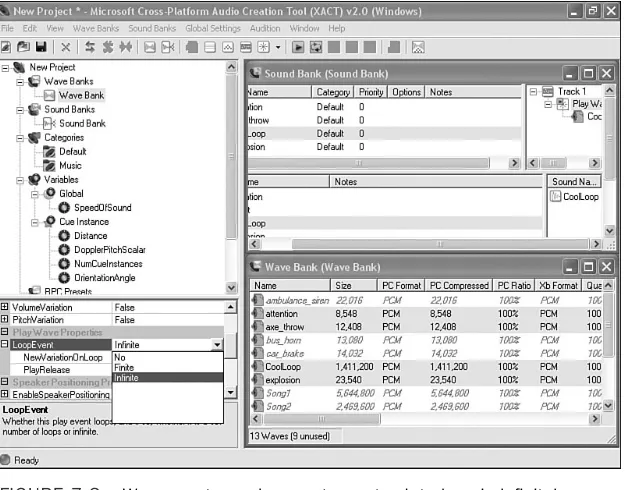Open the Help menu
The width and height of the screenshot is (626, 490).
click(x=337, y=28)
